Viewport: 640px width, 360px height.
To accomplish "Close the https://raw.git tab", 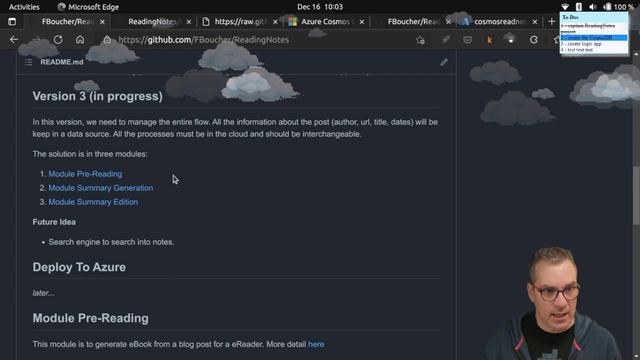I will coord(275,22).
